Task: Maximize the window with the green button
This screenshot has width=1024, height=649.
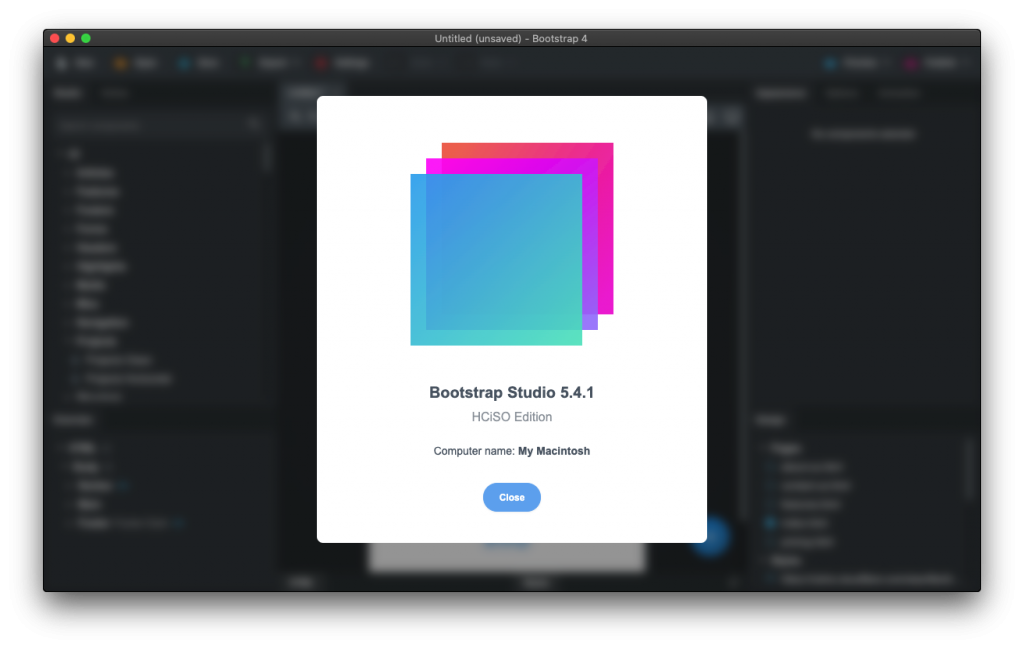Action: pyautogui.click(x=86, y=39)
